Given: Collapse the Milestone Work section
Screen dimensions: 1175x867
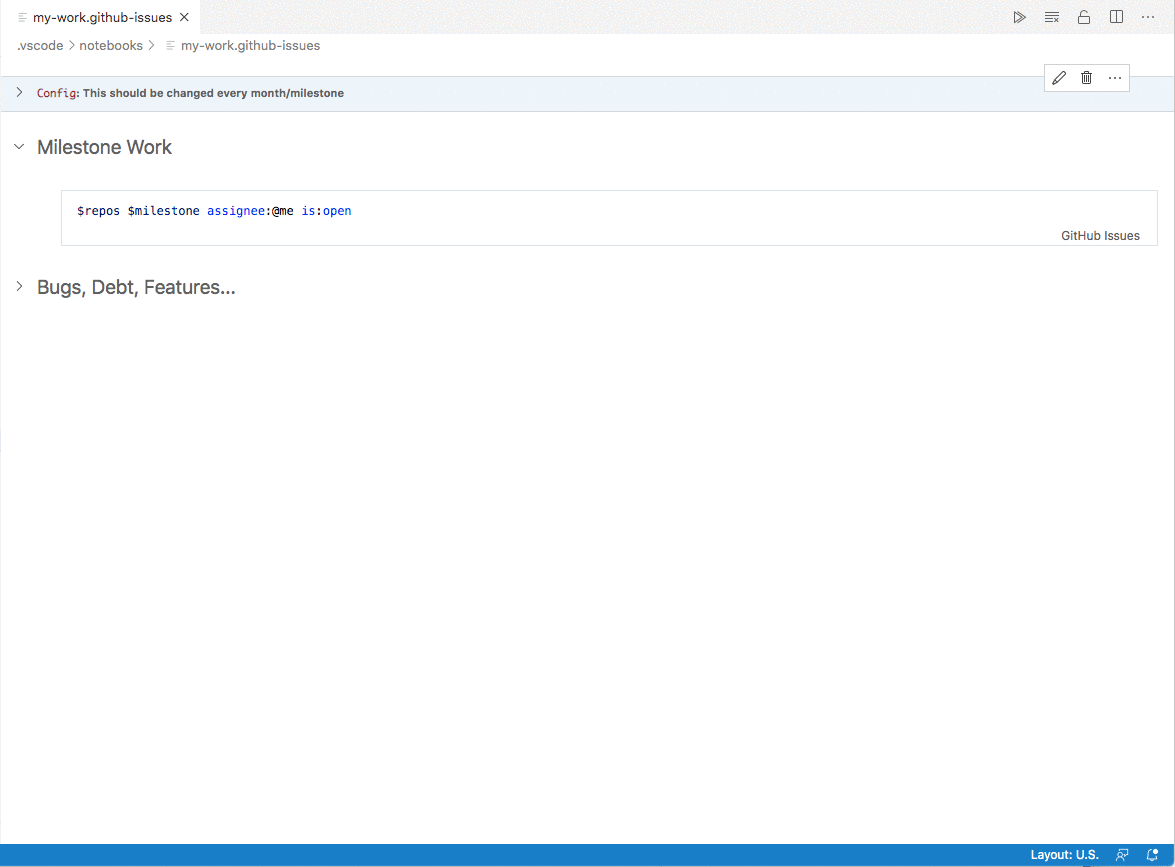Looking at the screenshot, I should tap(18, 146).
